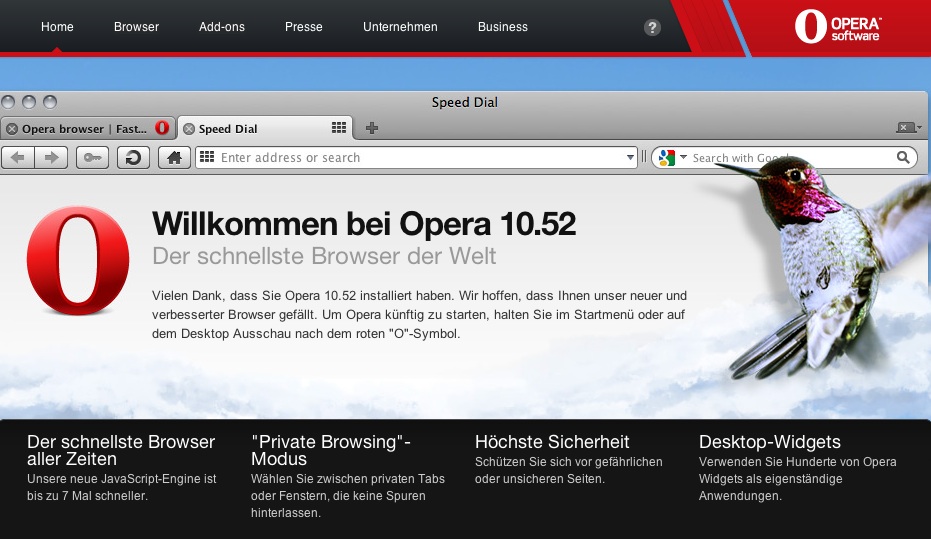Image resolution: width=931 pixels, height=539 pixels.
Task: Open the 'Private Browsing'-Modus link
Action: 331,450
